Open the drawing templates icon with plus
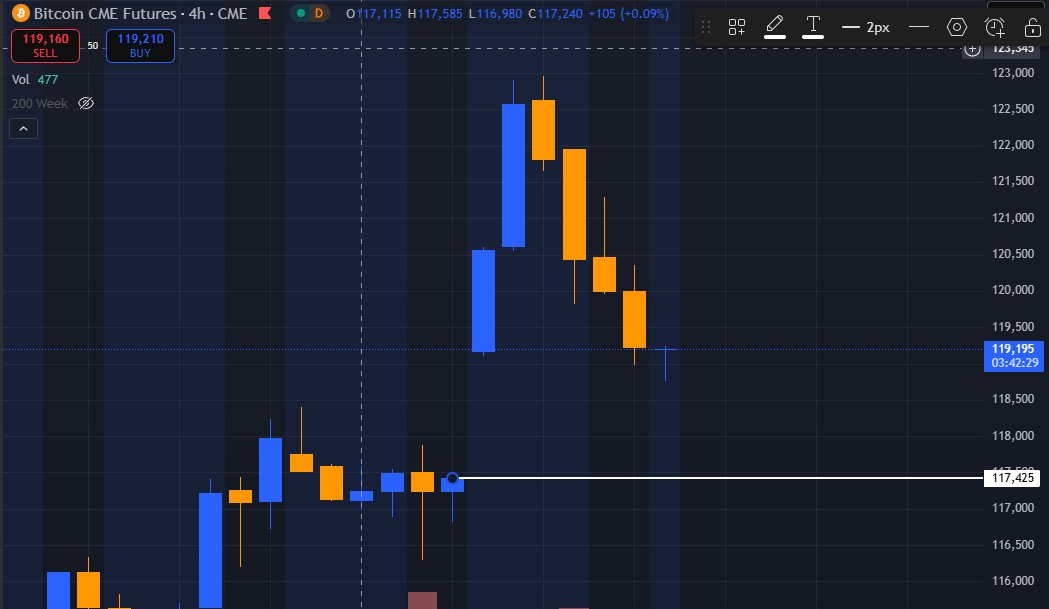Viewport: 1049px width, 609px height. 737,27
